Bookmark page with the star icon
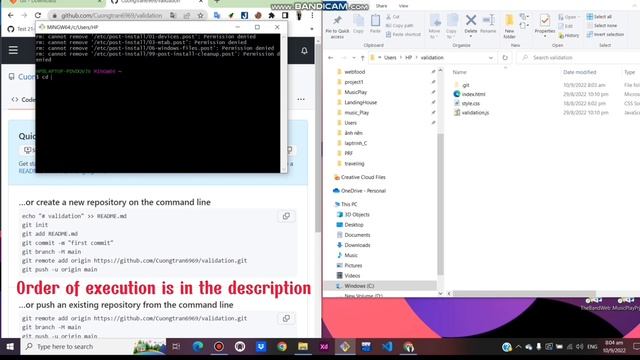 (x=200, y=16)
